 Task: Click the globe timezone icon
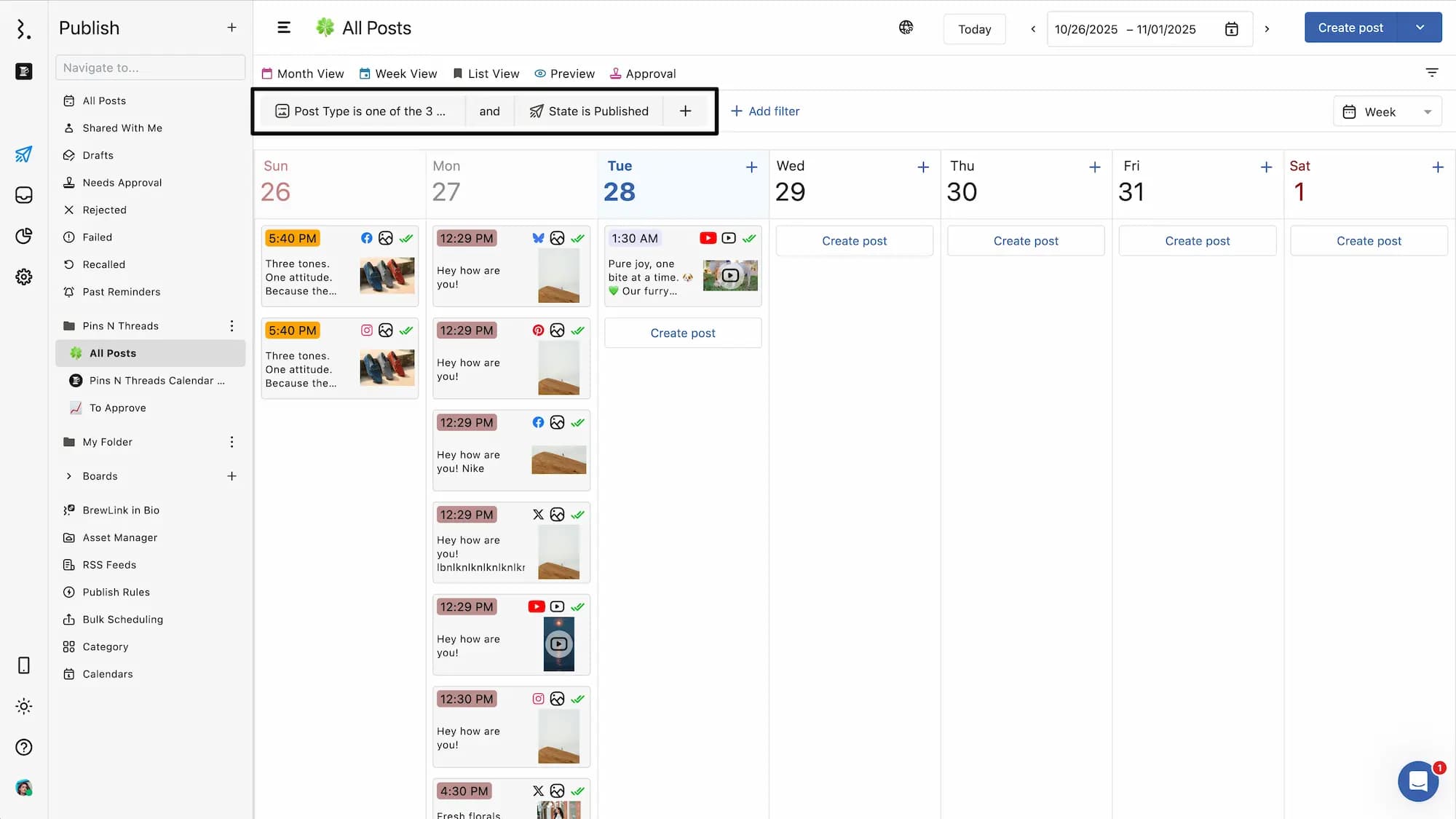pos(906,28)
